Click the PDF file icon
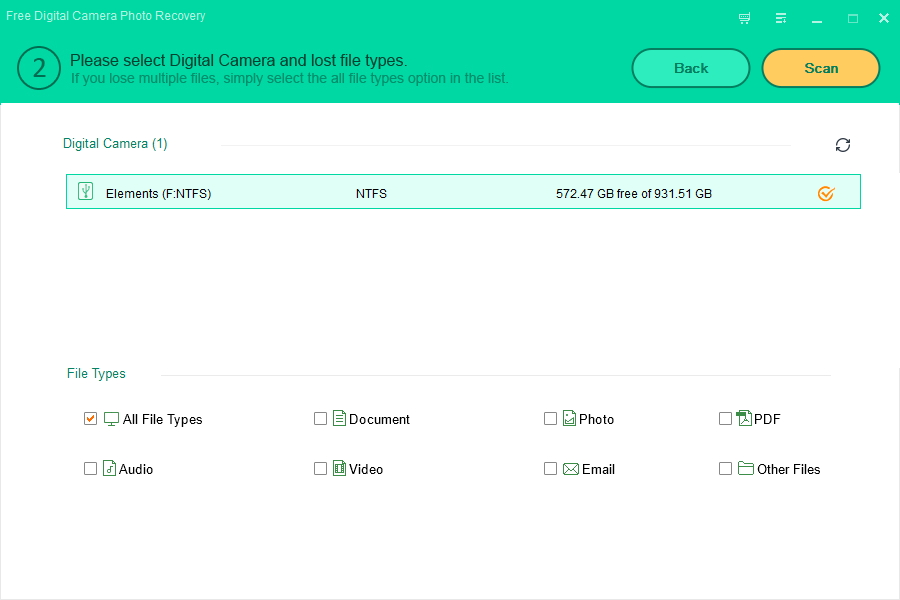Screen dimensions: 900x600 click(744, 418)
